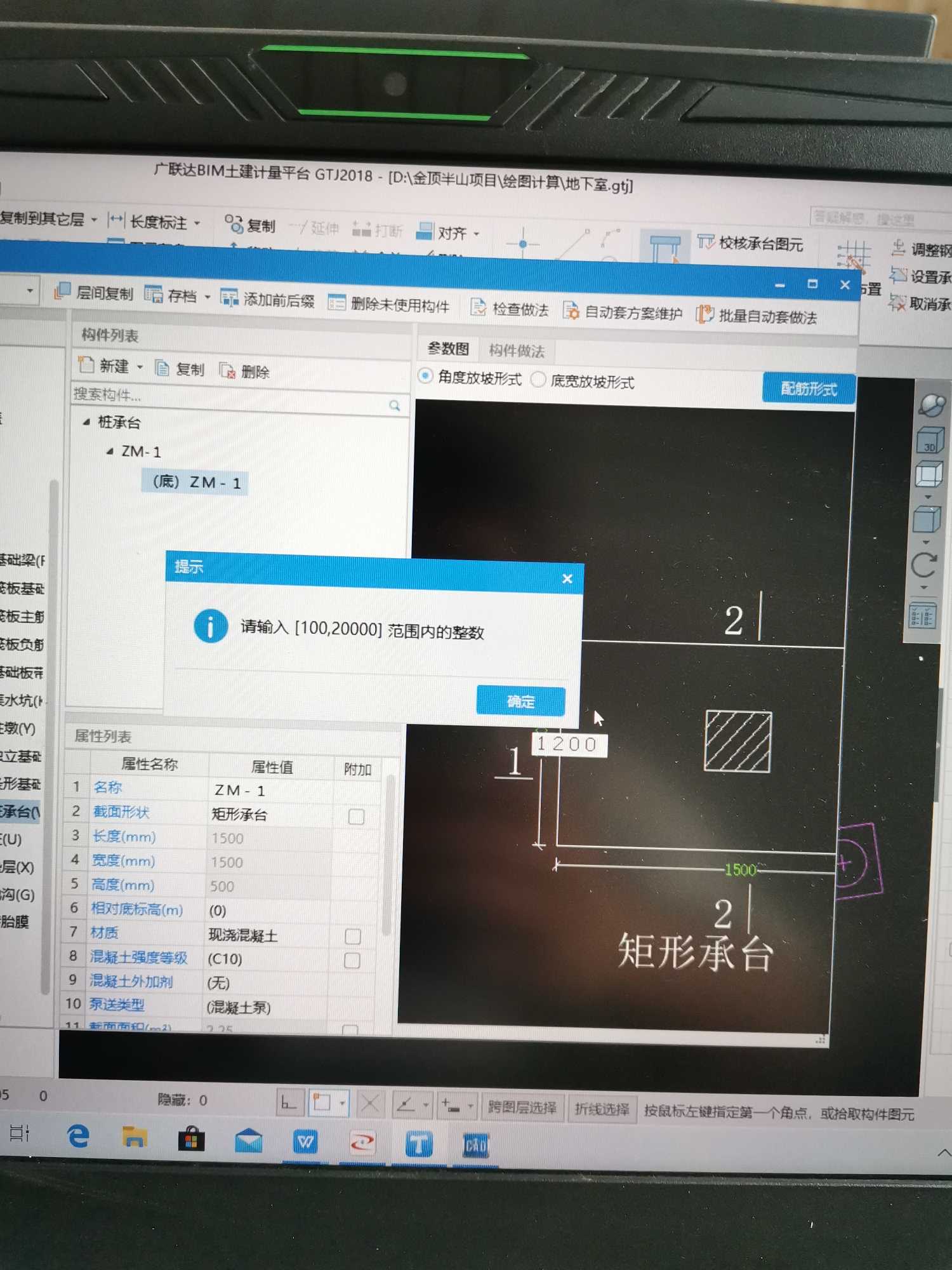Click 自动套方案维护 toolbar button
Viewport: 952px width, 1270px height.
coord(623,312)
